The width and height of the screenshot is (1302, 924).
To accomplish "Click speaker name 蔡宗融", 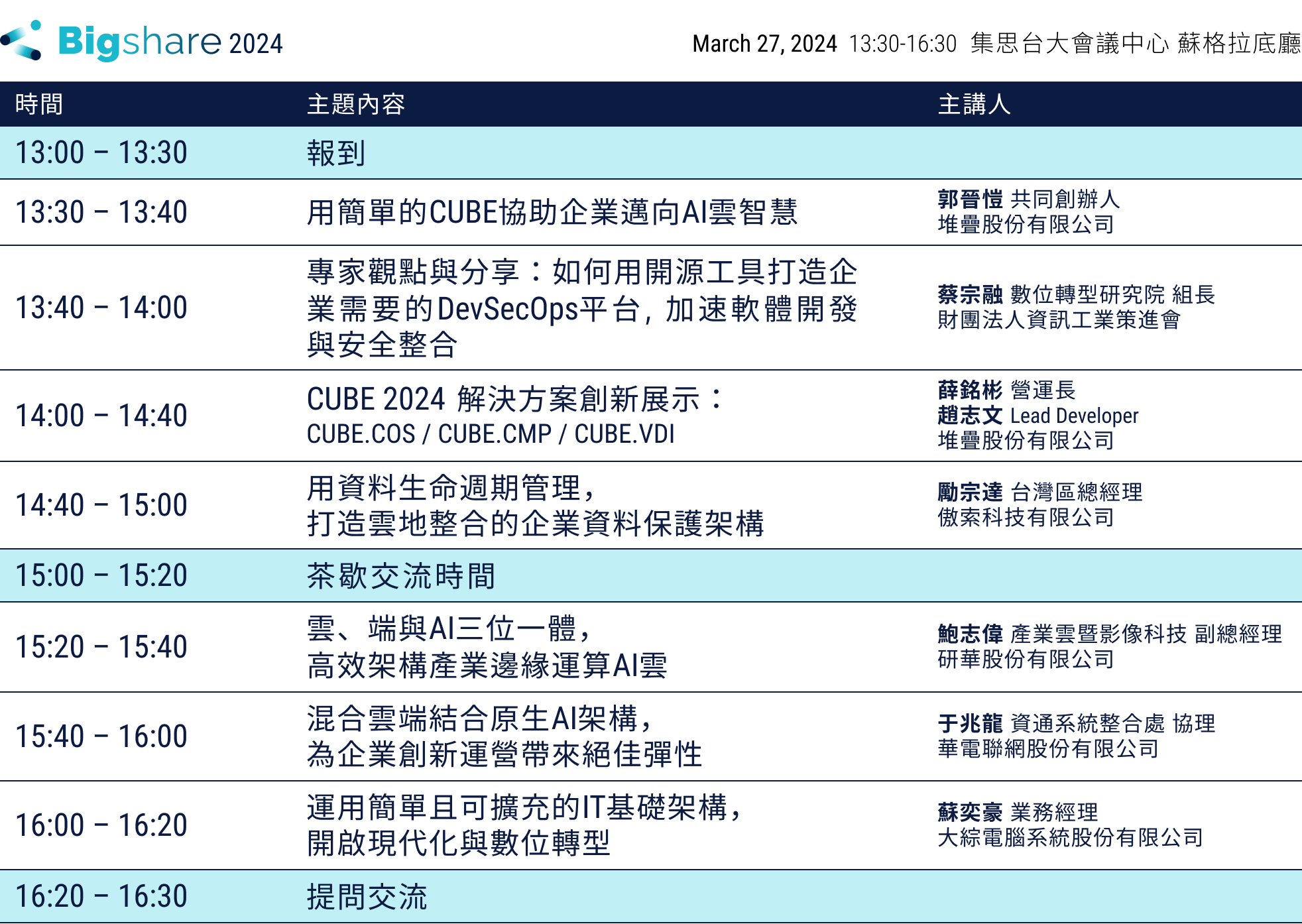I will click(970, 294).
